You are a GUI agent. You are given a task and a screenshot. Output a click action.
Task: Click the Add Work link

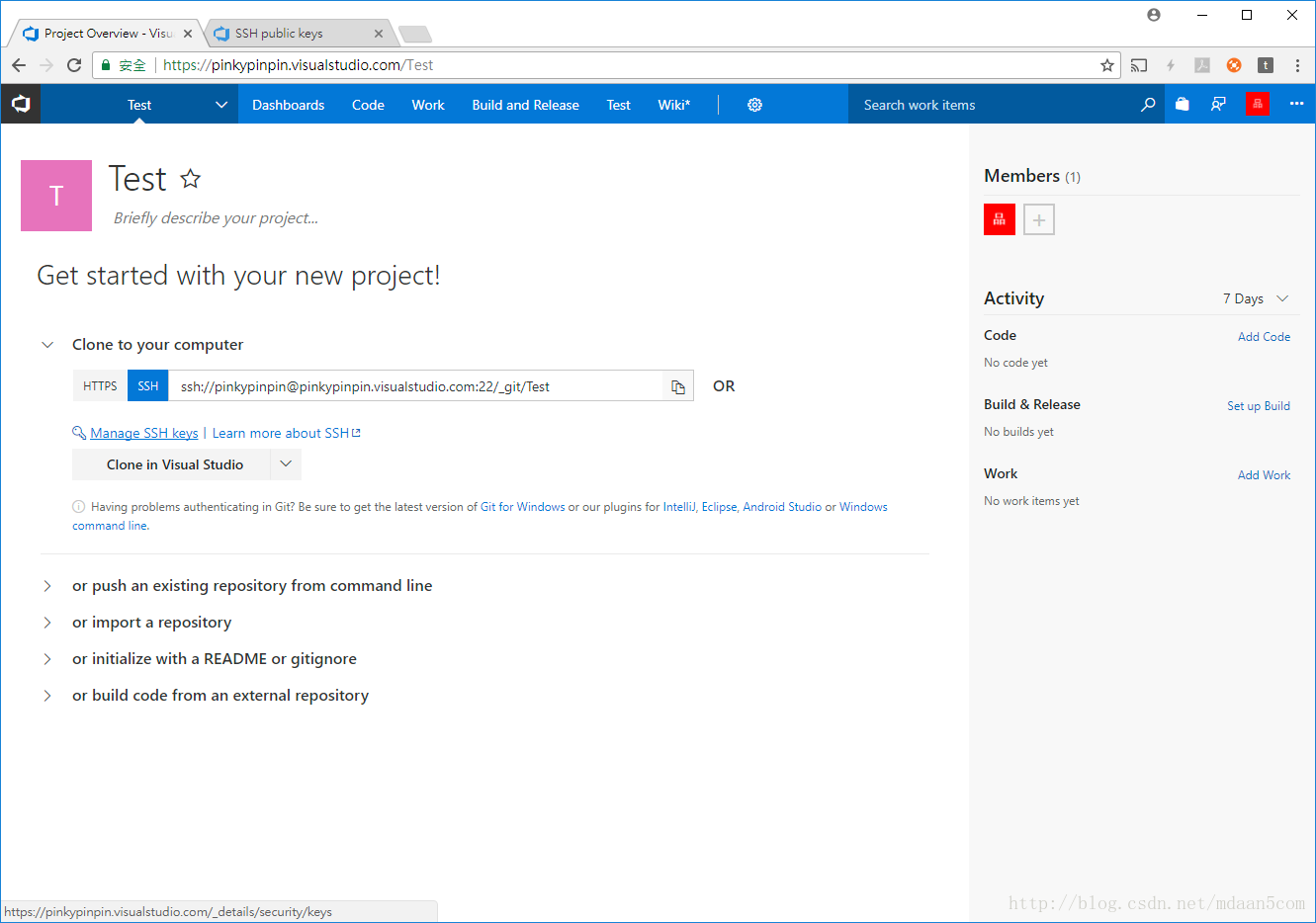coord(1264,475)
